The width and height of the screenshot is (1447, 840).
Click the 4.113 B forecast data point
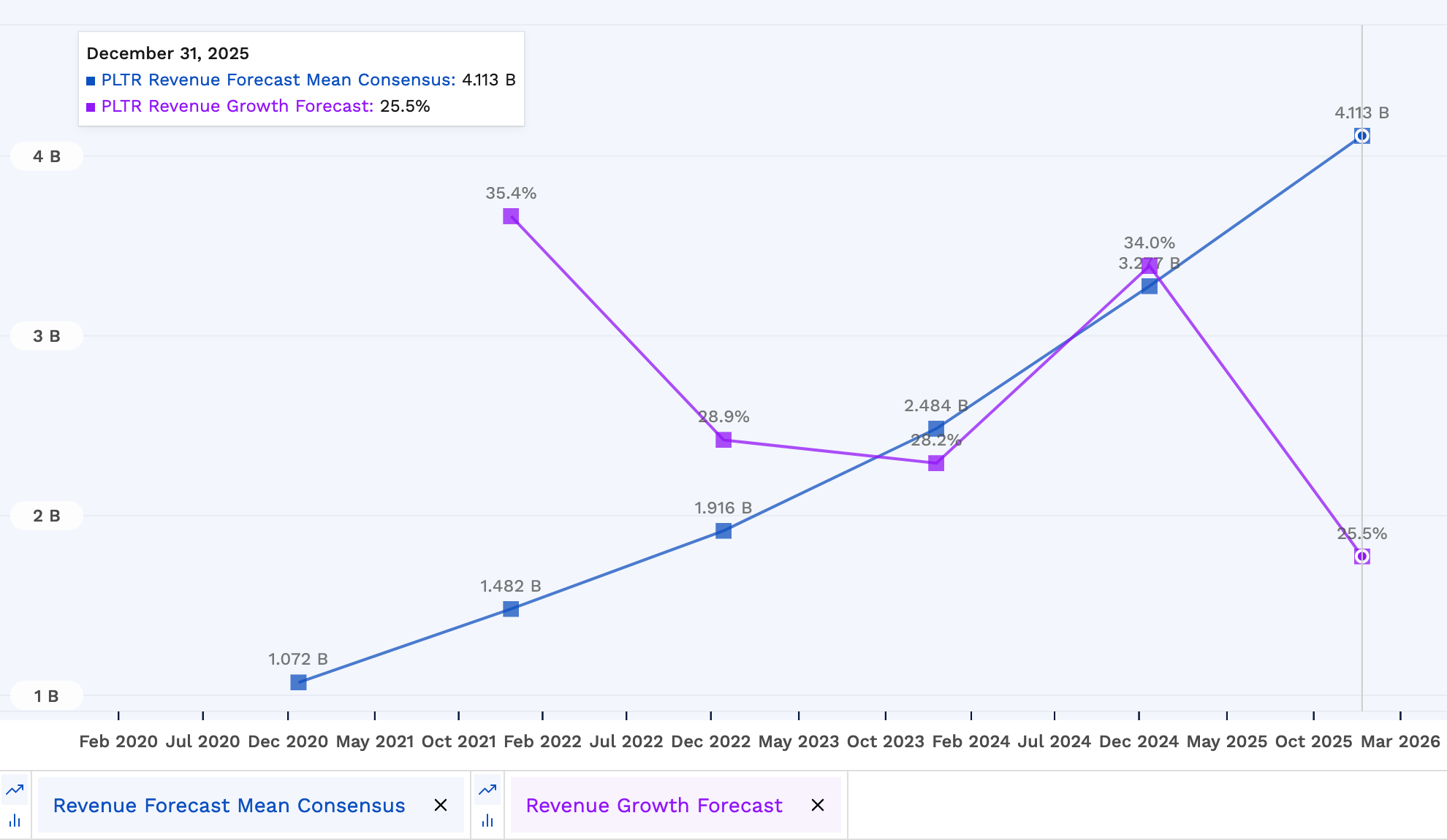click(x=1361, y=136)
